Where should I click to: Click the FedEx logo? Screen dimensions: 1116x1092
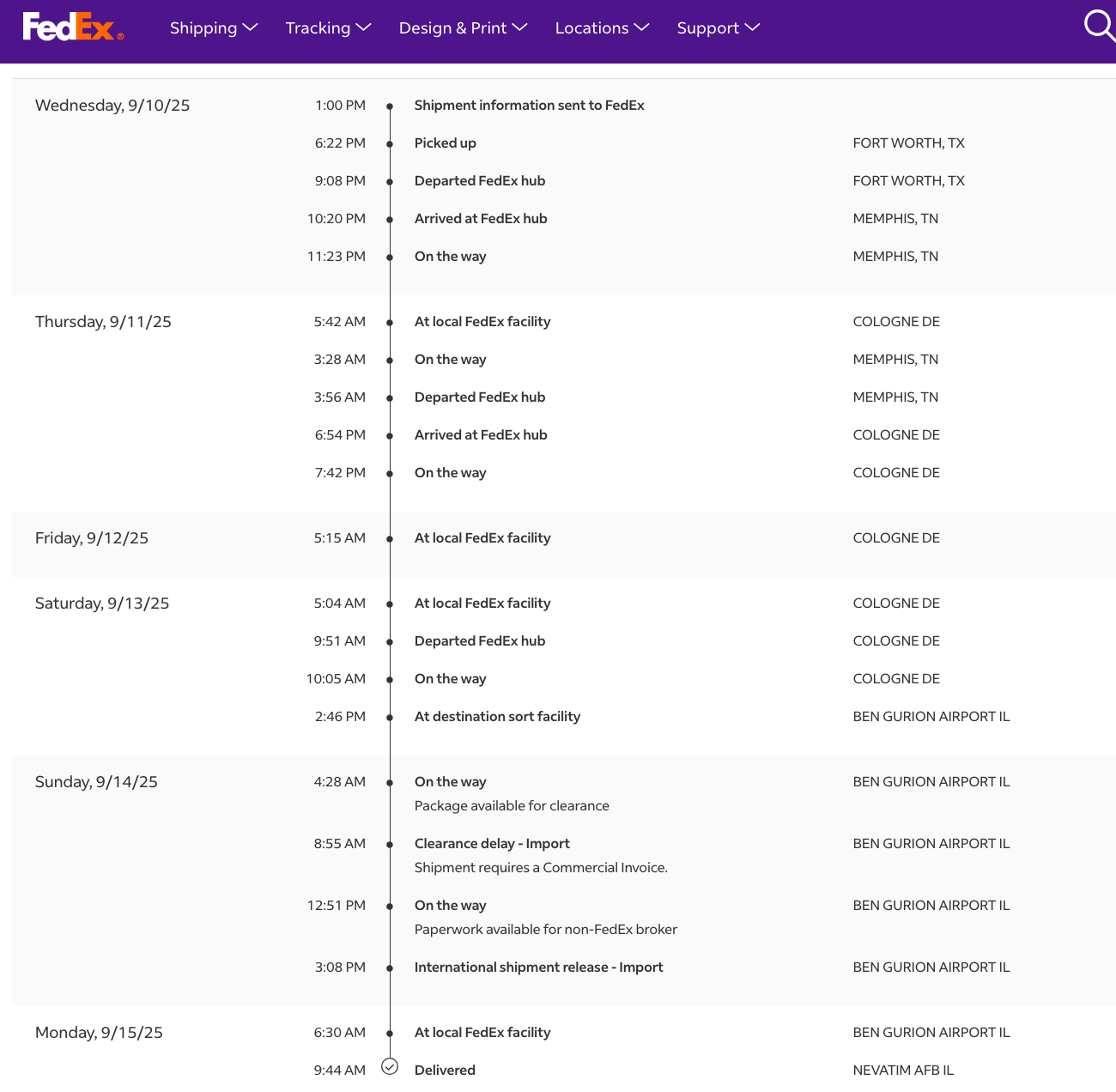(73, 27)
